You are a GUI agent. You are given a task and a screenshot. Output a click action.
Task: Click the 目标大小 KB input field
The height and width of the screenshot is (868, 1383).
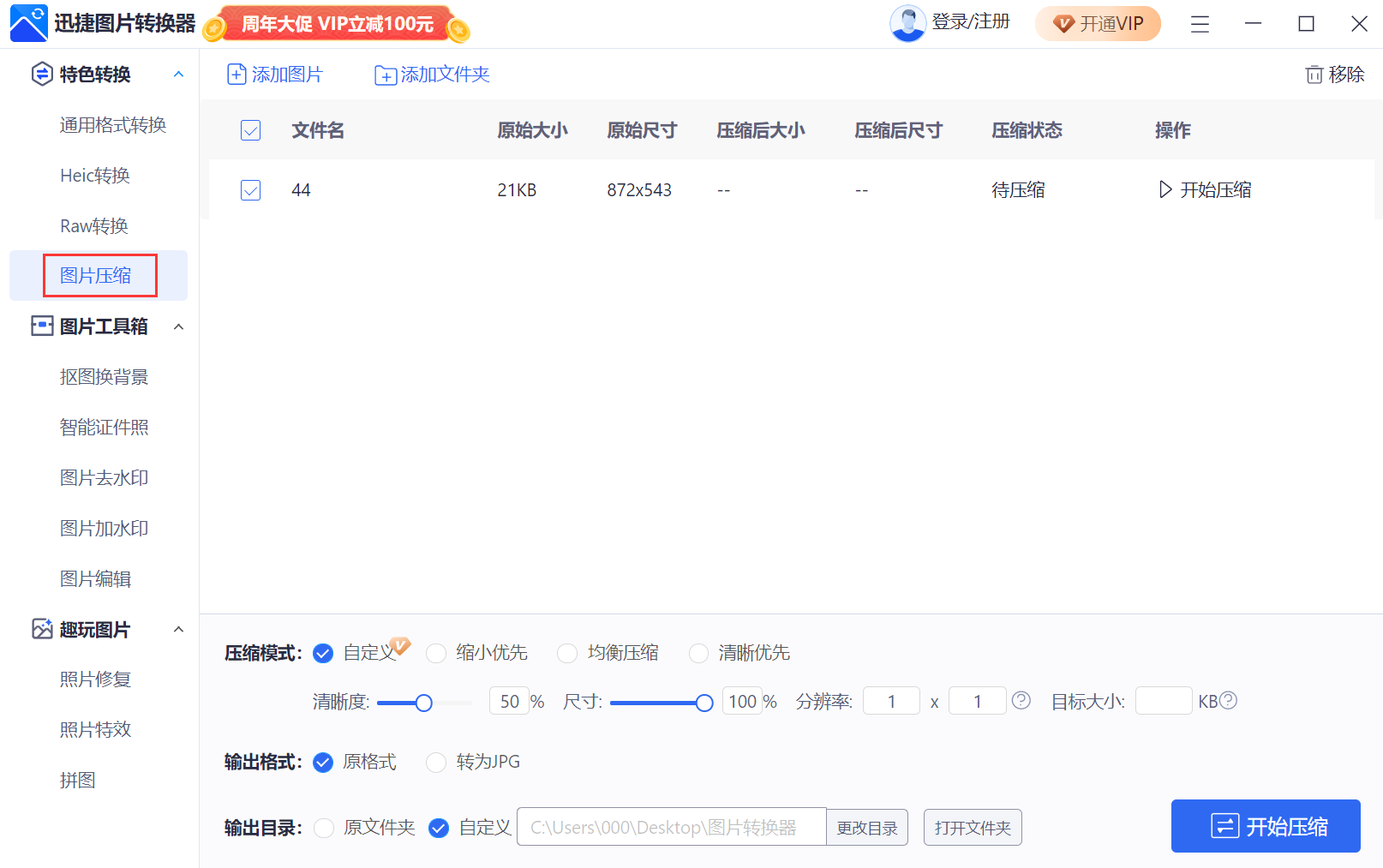1164,701
